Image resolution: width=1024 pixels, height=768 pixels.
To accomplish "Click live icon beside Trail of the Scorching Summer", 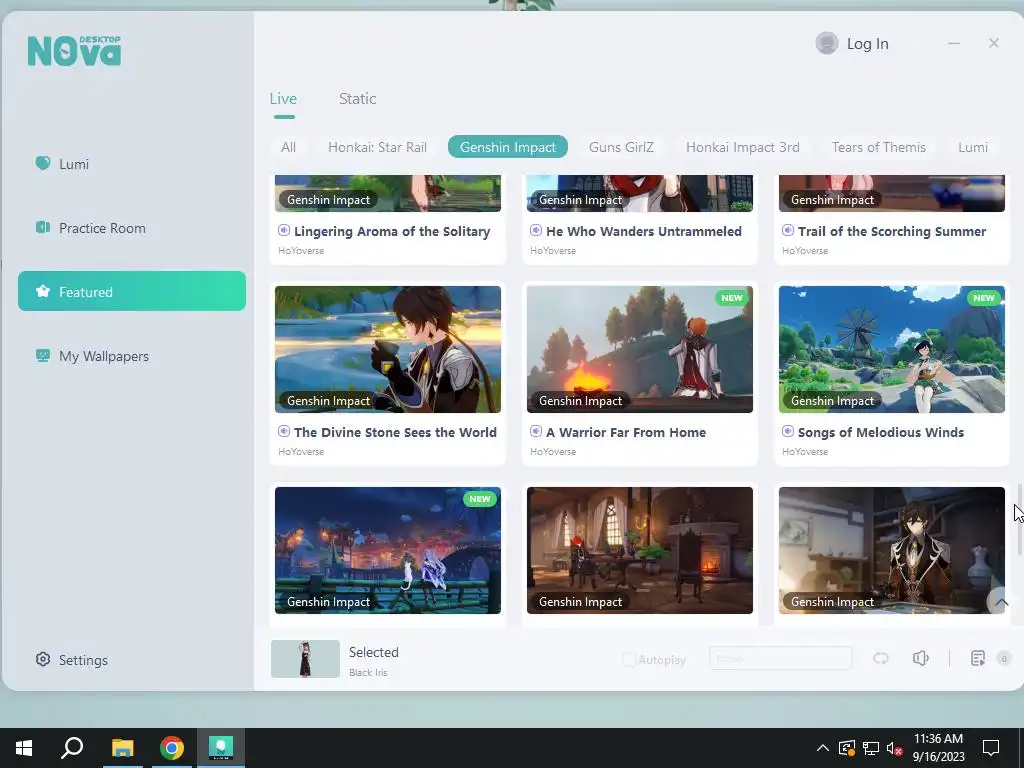I will 788,231.
